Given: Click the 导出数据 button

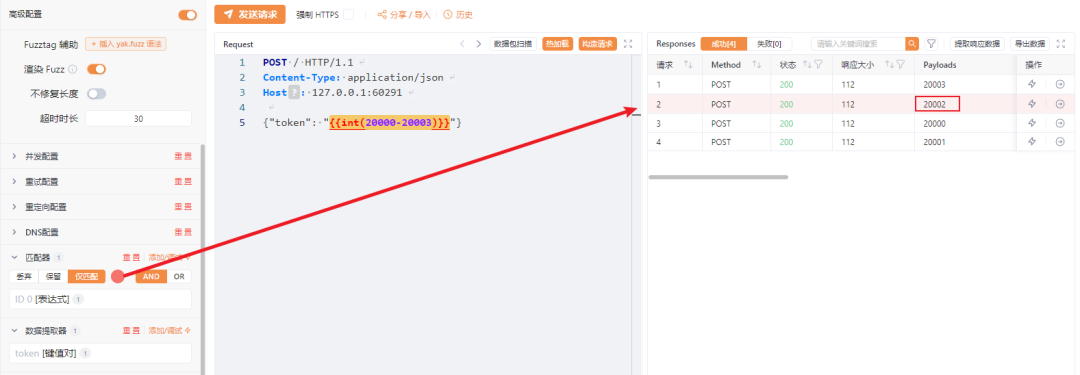Looking at the screenshot, I should 1030,44.
